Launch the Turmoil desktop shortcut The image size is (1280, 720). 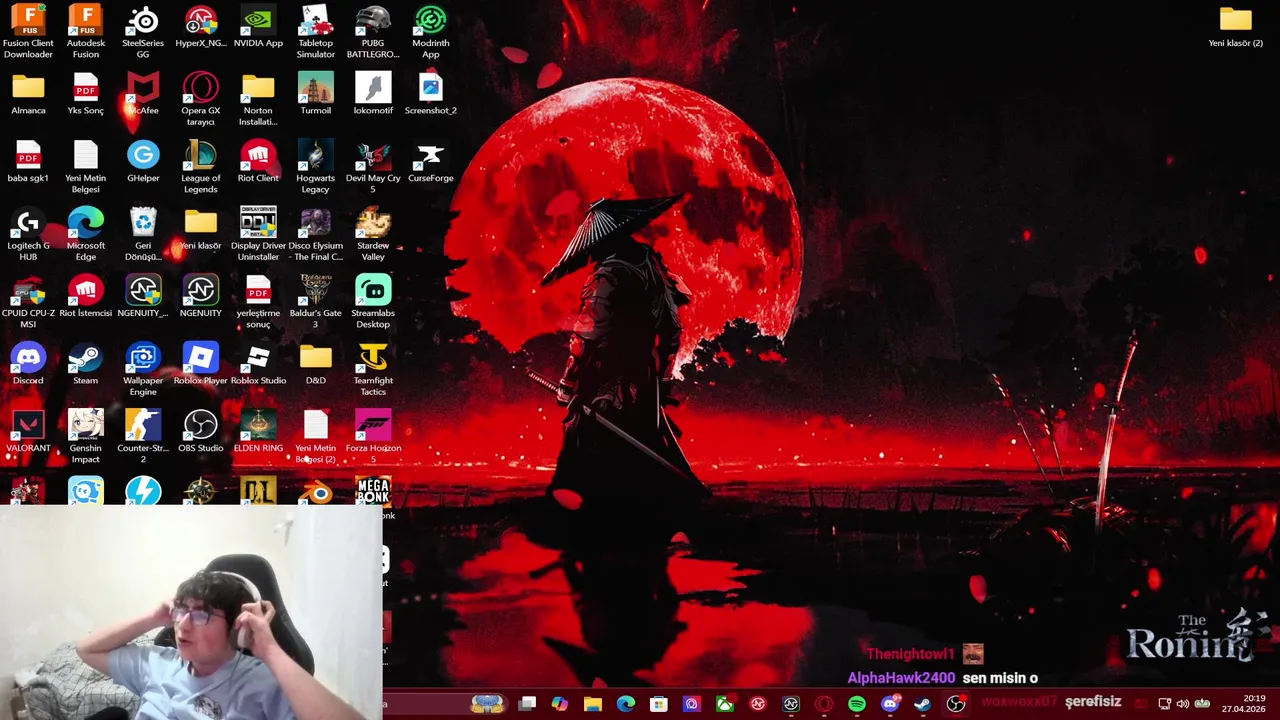316,94
